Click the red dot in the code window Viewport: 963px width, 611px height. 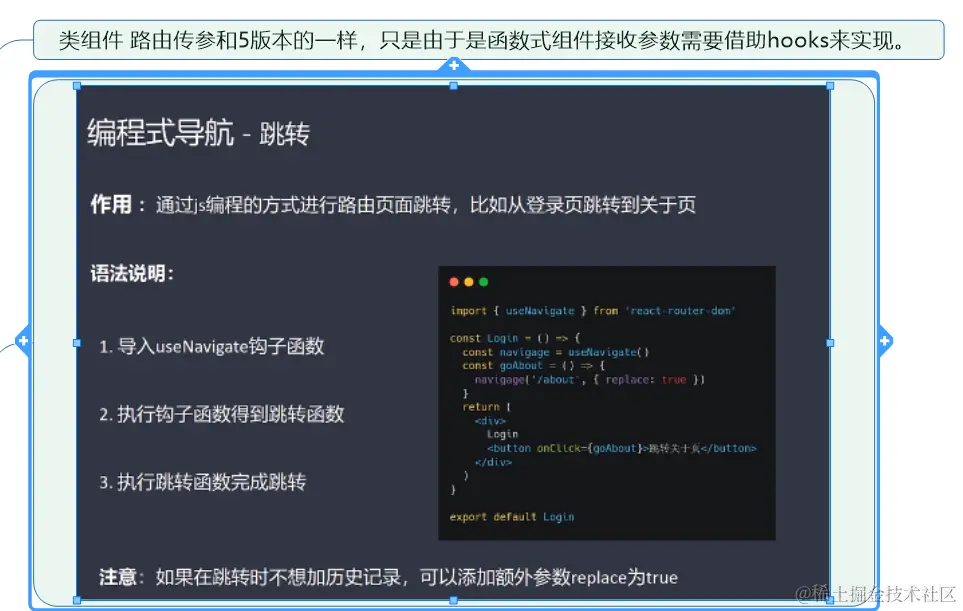click(x=454, y=282)
